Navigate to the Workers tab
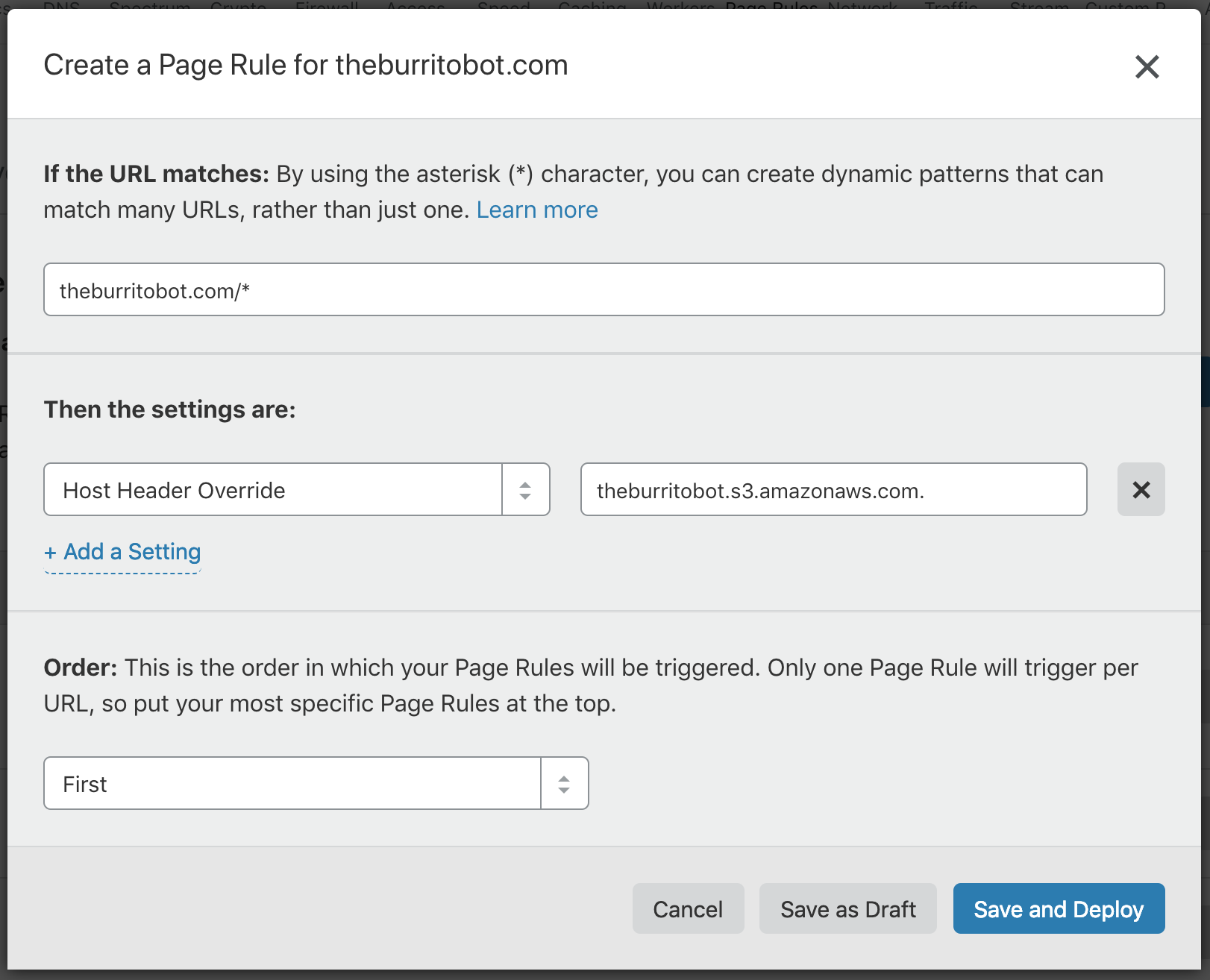The height and width of the screenshot is (980, 1210). [680, 7]
